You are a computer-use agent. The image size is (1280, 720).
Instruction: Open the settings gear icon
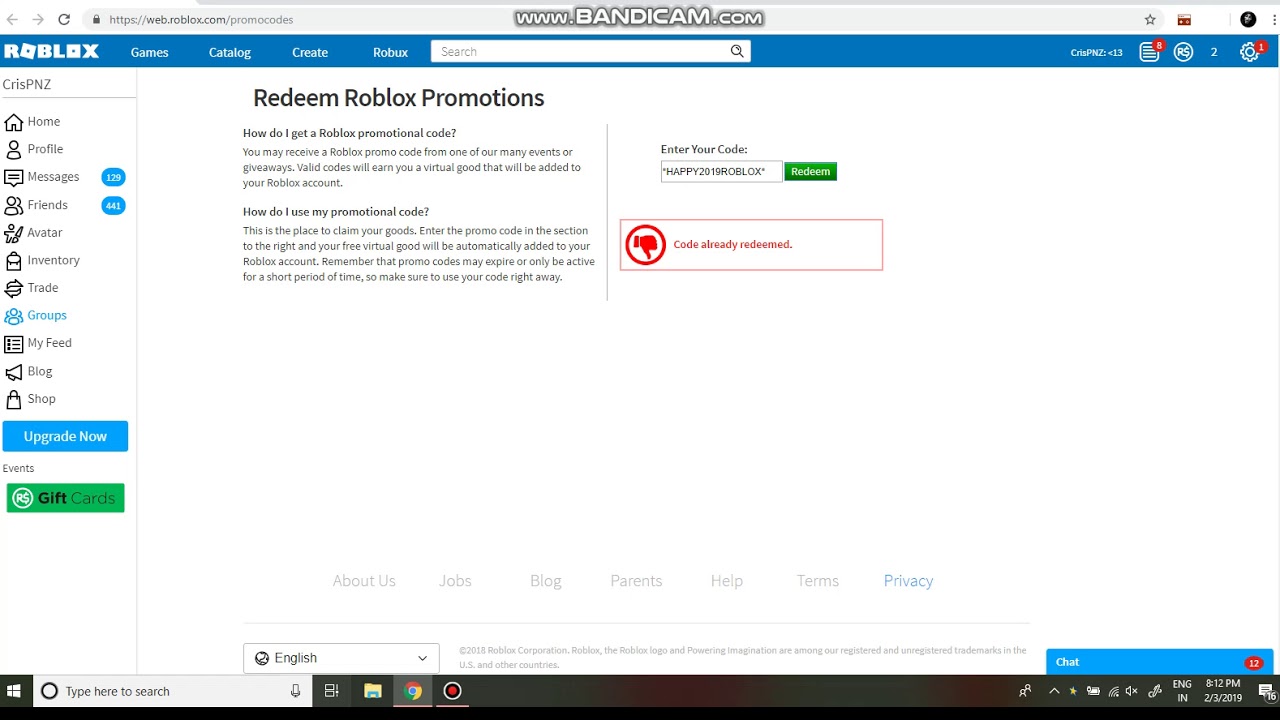[x=1249, y=52]
